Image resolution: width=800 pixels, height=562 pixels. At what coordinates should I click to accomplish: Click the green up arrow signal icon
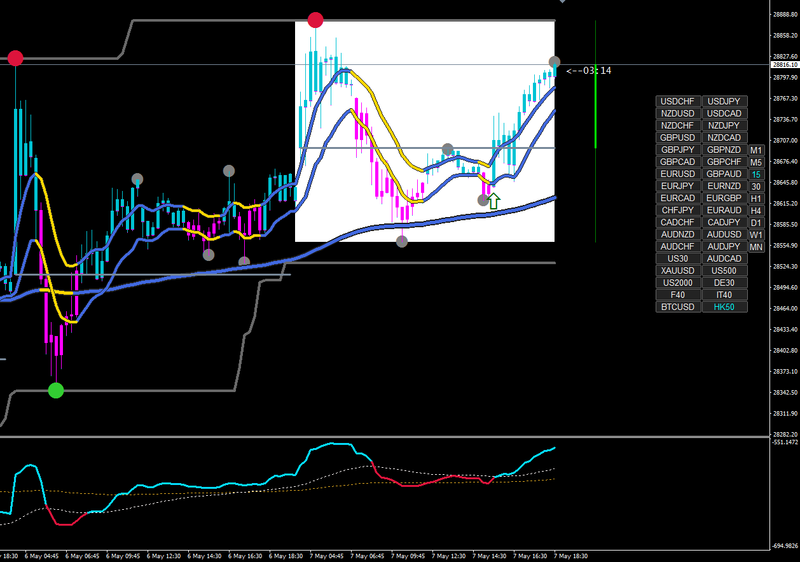click(493, 200)
